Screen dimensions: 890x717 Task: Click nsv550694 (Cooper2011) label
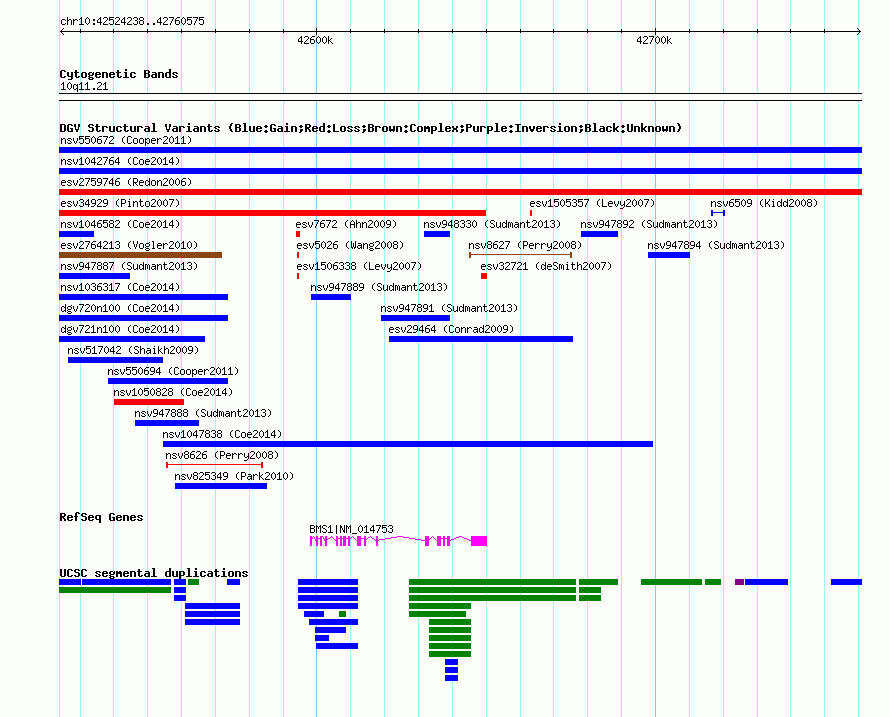point(173,371)
